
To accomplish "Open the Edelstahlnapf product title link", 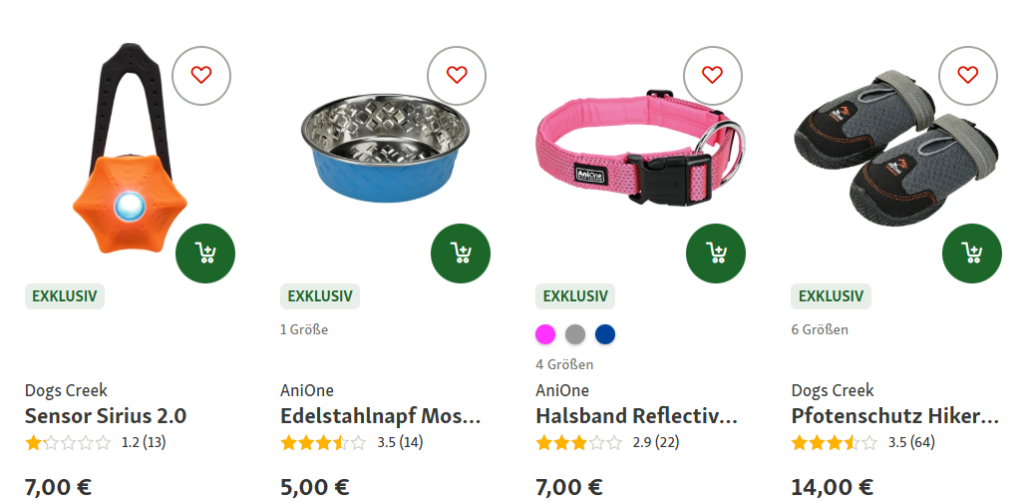I will tap(381, 416).
